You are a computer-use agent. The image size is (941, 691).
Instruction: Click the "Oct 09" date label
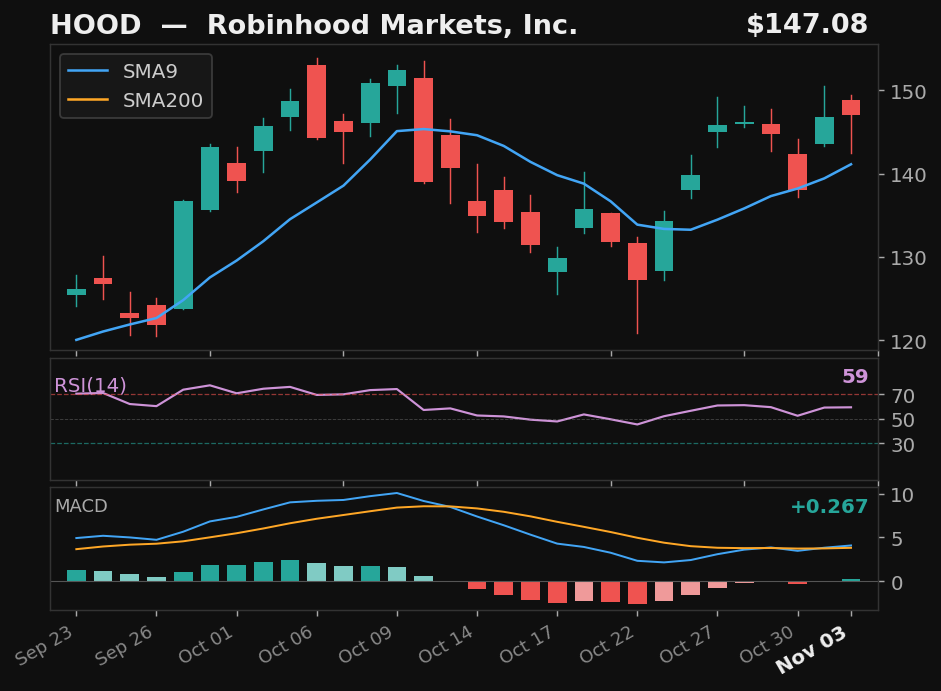(x=367, y=644)
